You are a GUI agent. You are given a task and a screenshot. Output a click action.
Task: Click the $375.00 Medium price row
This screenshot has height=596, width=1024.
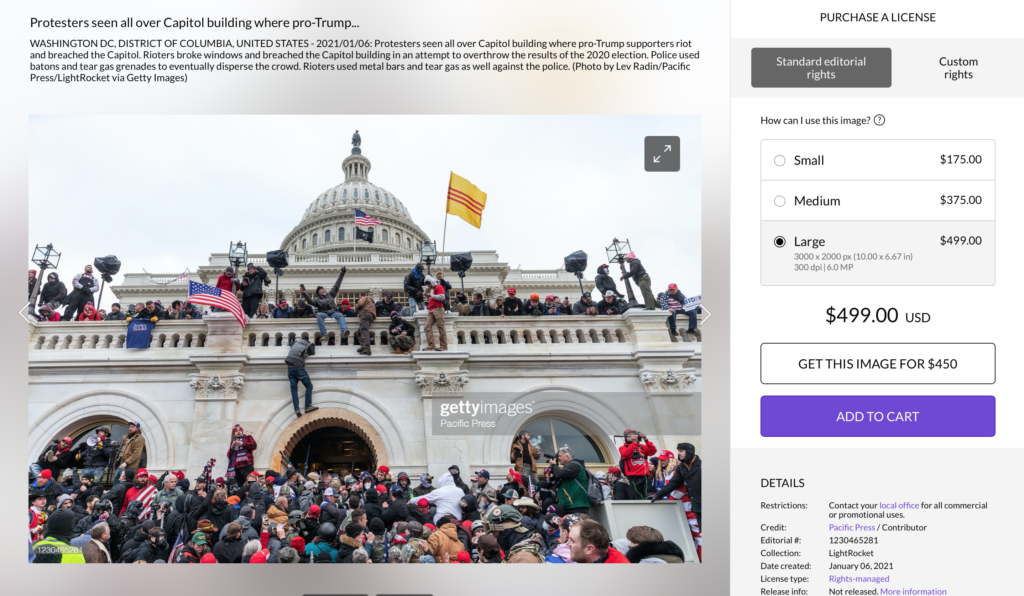click(x=878, y=200)
